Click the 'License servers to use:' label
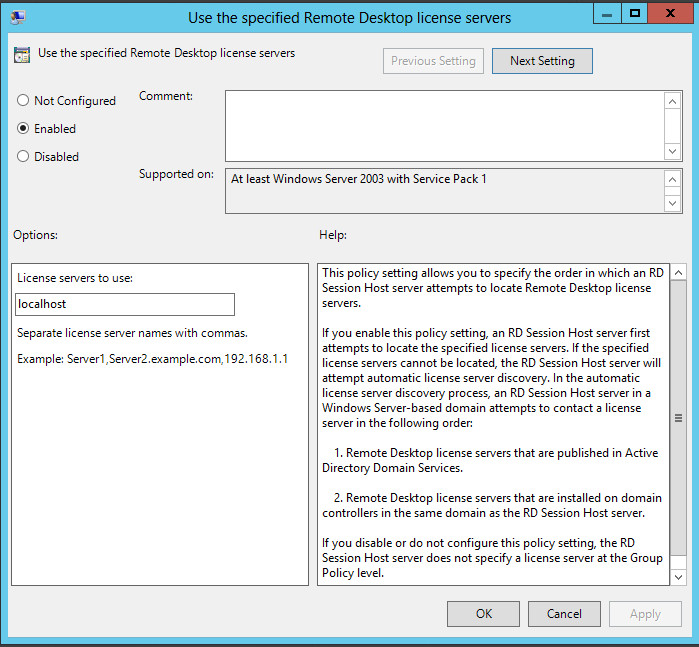Image resolution: width=699 pixels, height=647 pixels. tap(75, 278)
